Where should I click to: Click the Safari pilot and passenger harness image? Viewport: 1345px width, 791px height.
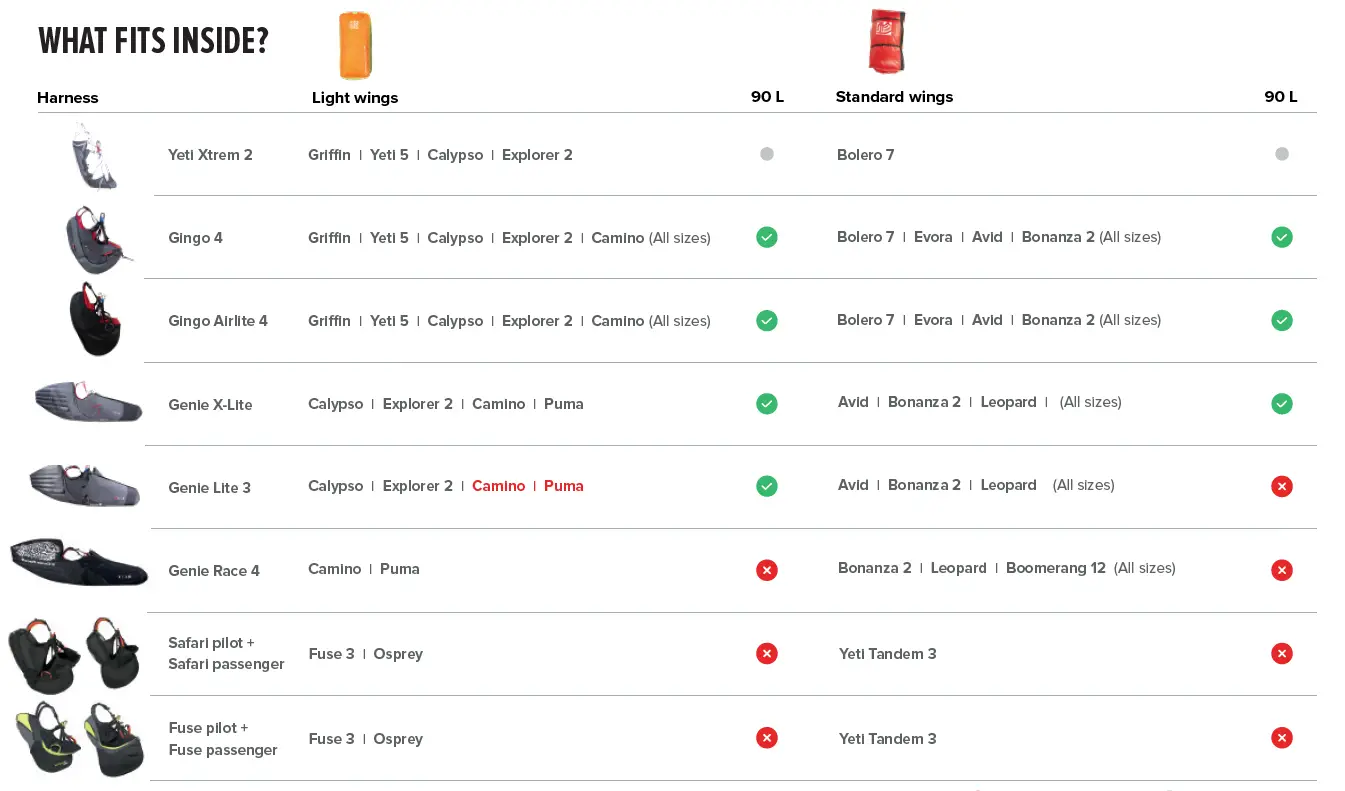pyautogui.click(x=75, y=653)
